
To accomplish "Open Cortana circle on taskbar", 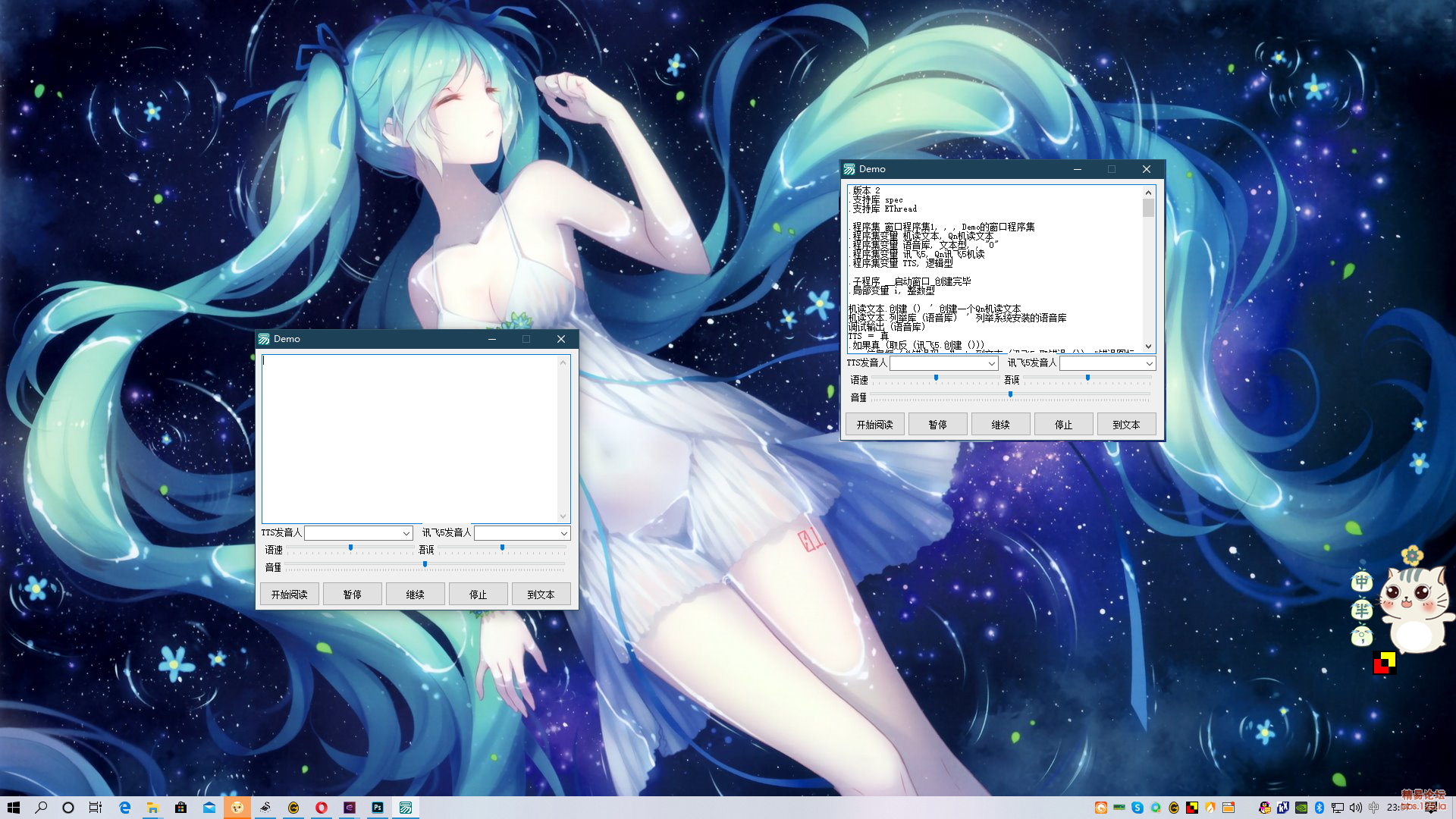I will pyautogui.click(x=68, y=808).
